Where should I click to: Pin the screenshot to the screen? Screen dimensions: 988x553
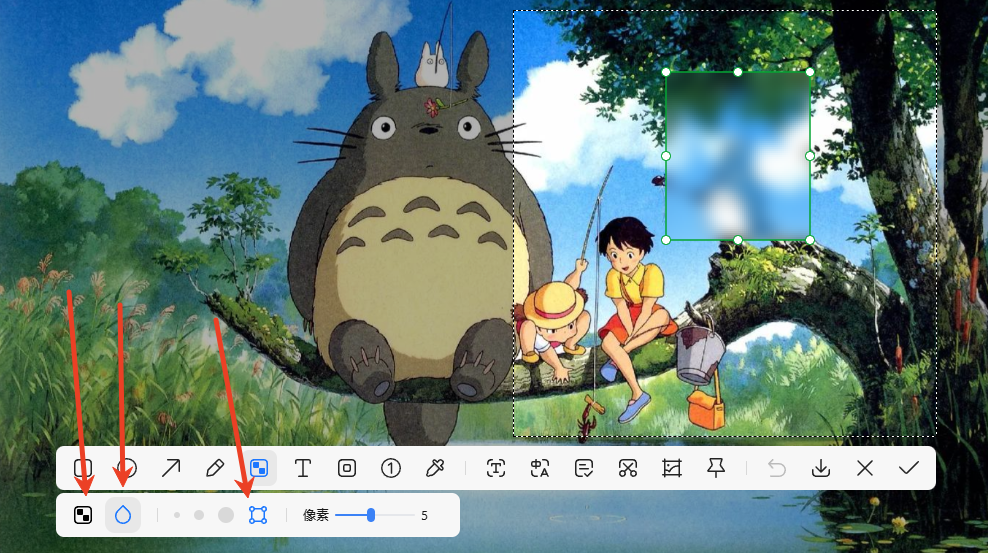click(x=716, y=468)
